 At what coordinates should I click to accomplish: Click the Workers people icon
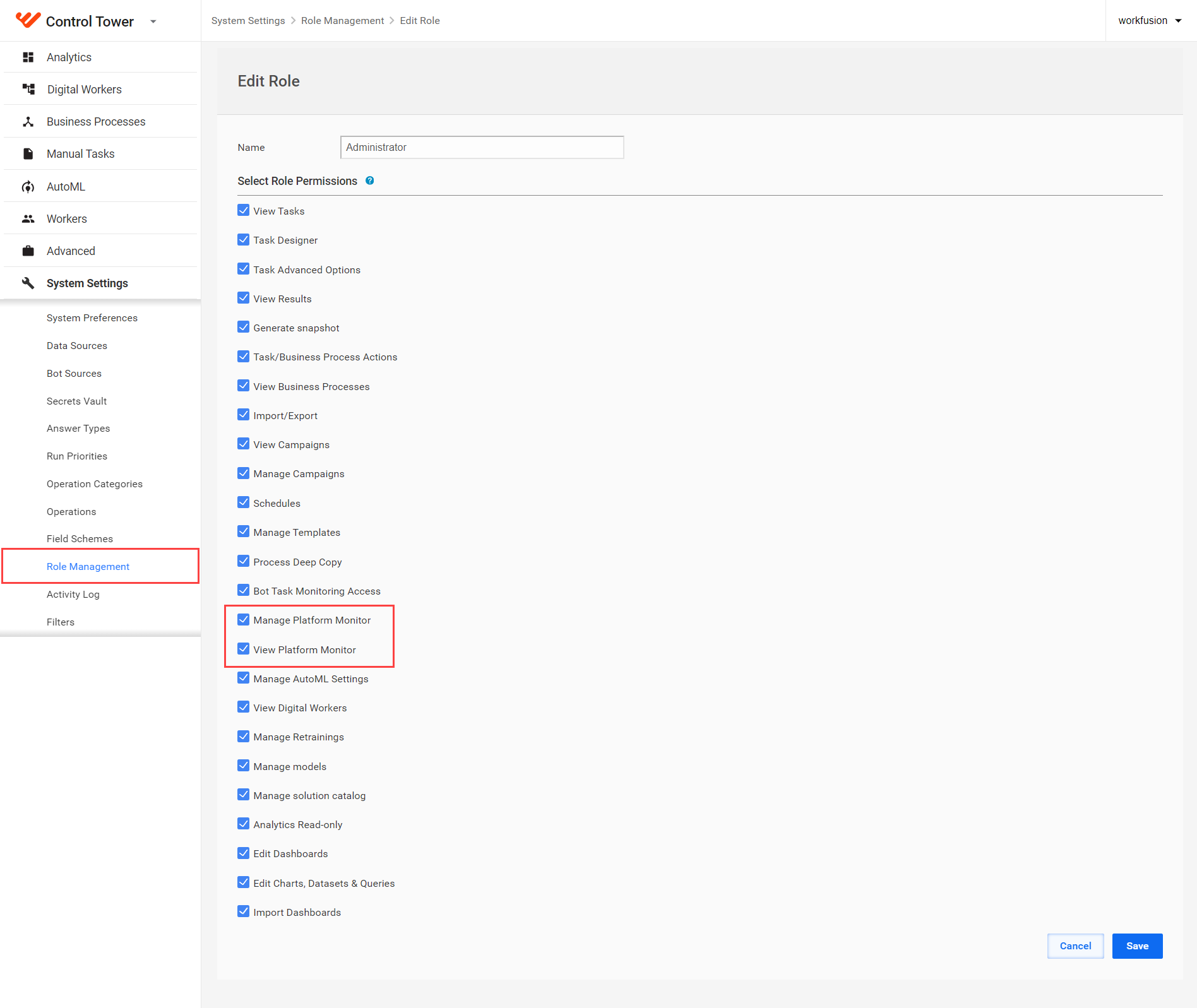(x=28, y=219)
